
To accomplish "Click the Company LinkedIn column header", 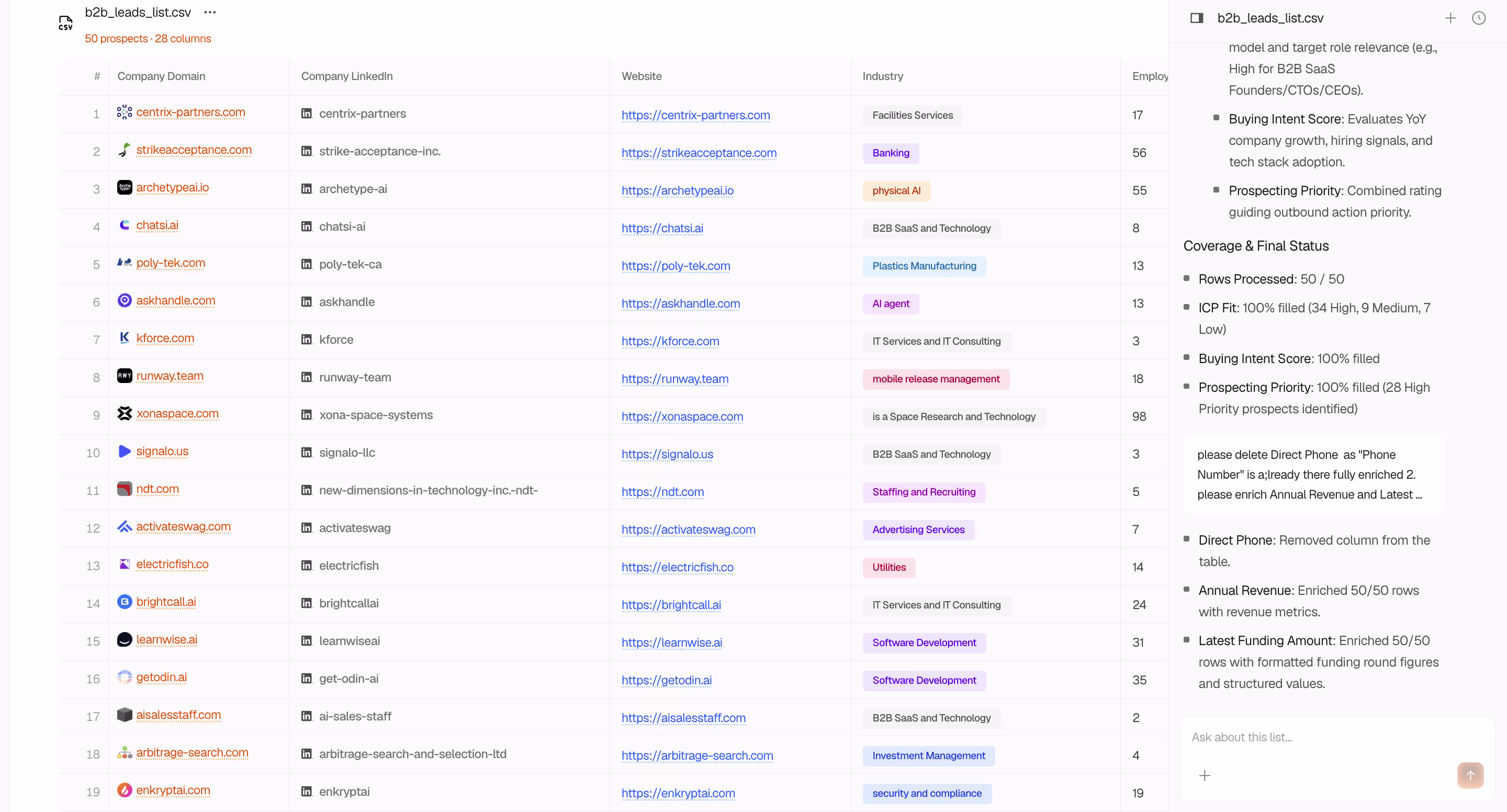I will click(346, 76).
